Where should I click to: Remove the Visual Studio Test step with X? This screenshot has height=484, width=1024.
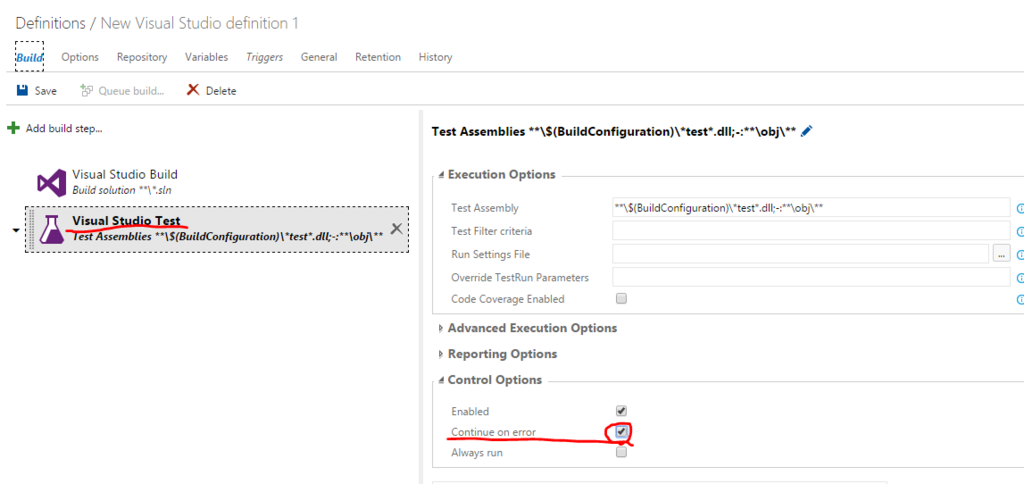(x=396, y=229)
